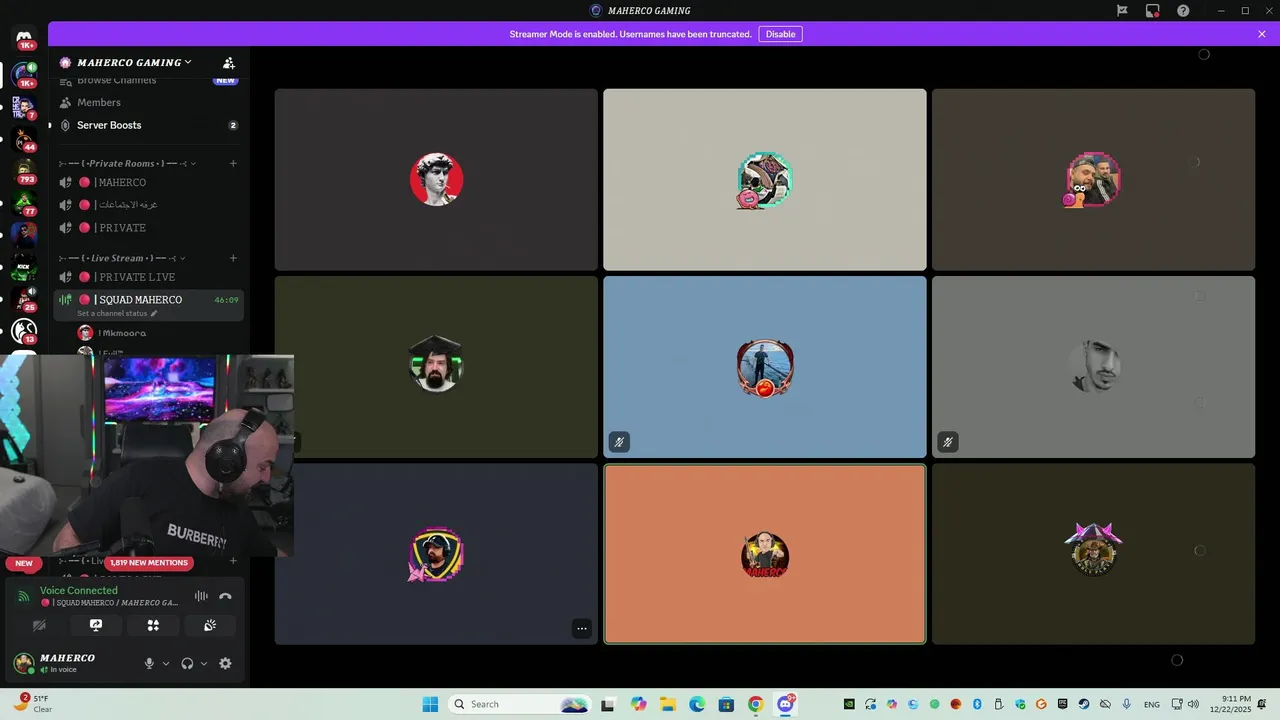Join the | PRIVATE LIVE voice channel

pos(148,277)
